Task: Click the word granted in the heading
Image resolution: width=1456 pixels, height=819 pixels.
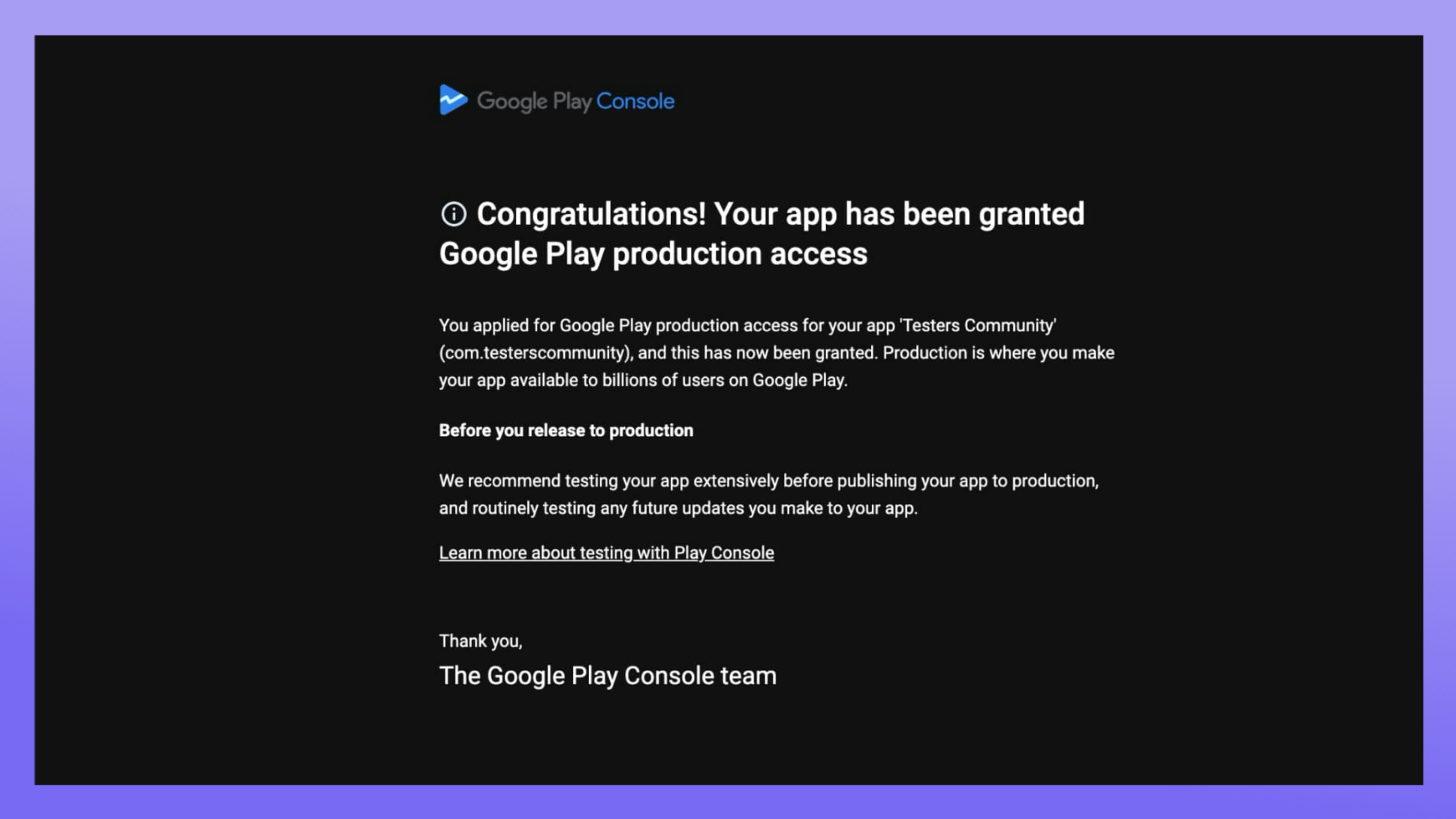Action: (x=1031, y=214)
